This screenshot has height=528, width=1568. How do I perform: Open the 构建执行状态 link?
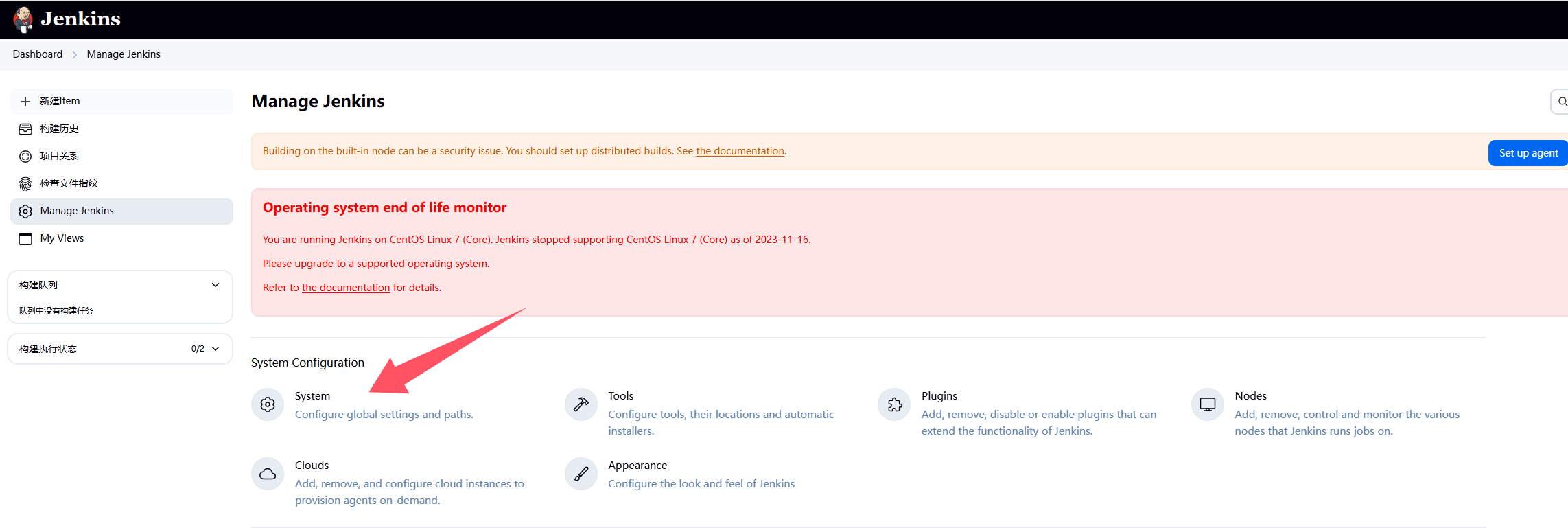(48, 349)
